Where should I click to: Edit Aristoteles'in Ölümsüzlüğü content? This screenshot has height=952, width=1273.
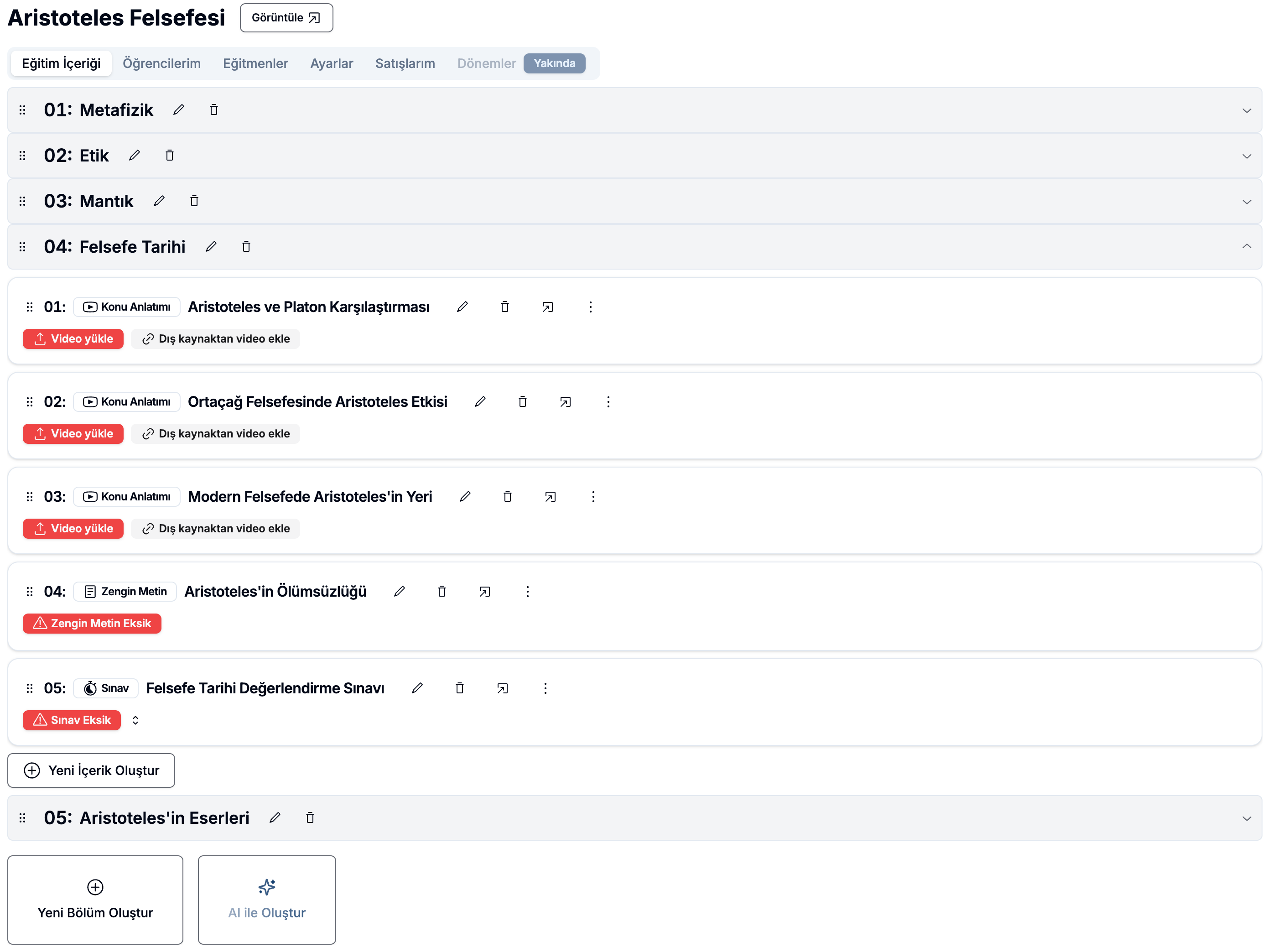tap(400, 592)
